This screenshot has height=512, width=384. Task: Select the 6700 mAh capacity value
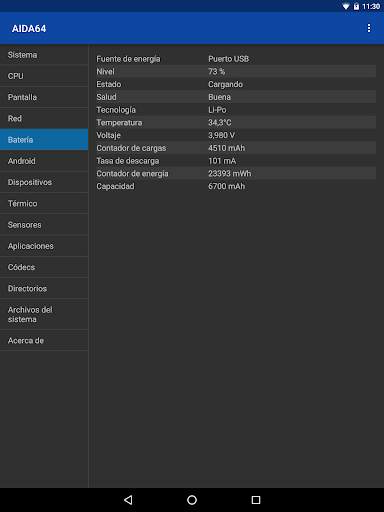227,186
